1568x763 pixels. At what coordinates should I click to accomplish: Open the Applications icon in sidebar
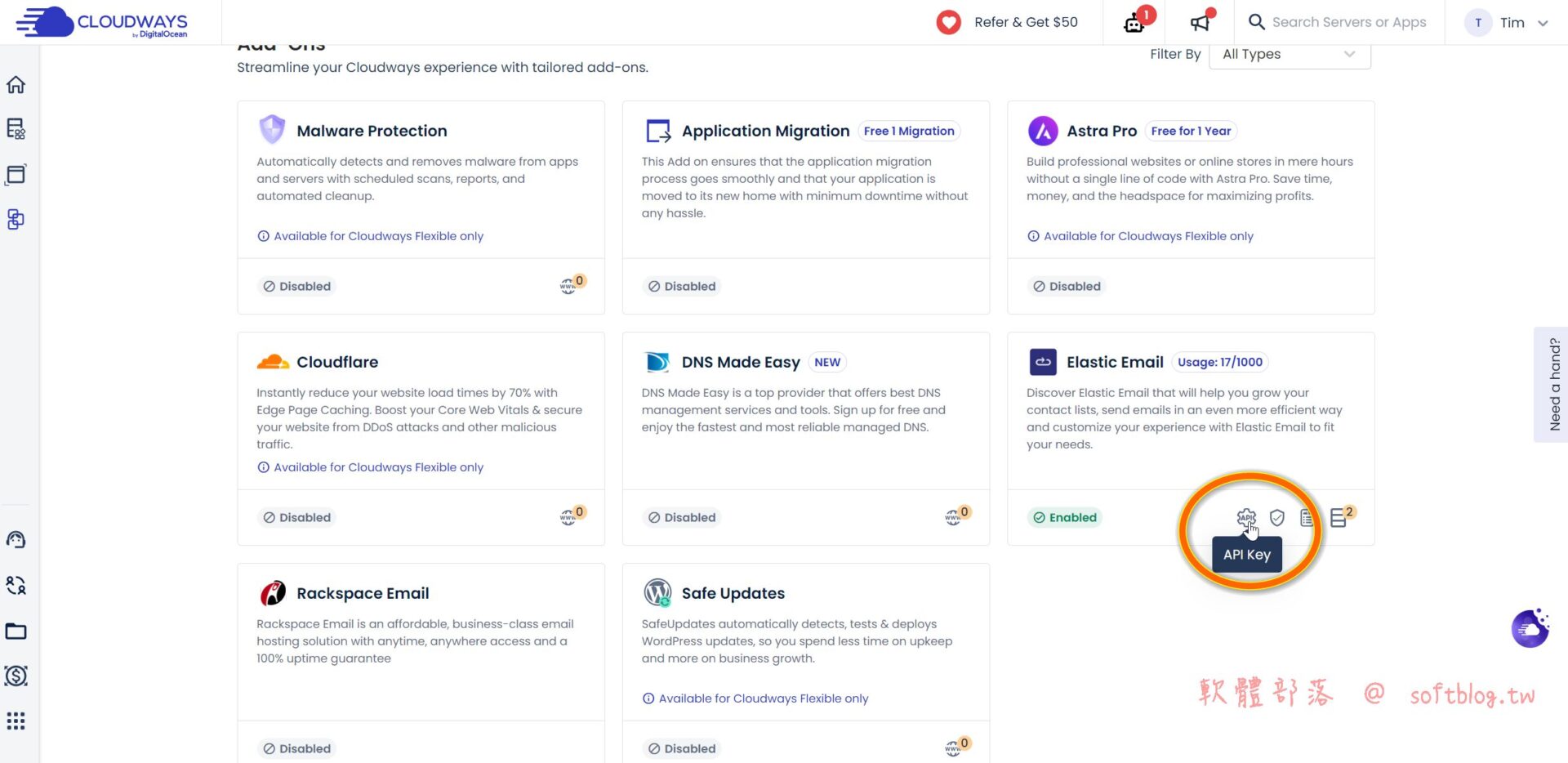[x=16, y=174]
